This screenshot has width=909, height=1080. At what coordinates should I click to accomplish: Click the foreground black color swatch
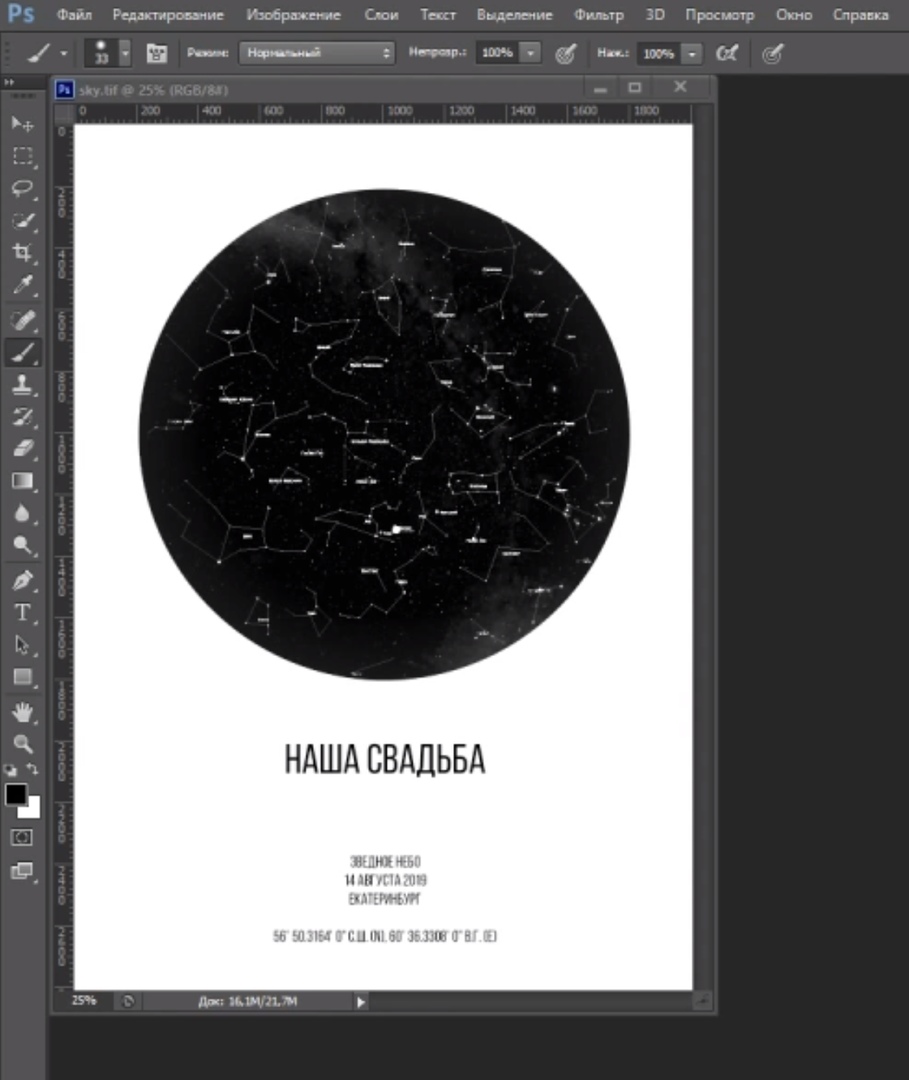pos(16,794)
